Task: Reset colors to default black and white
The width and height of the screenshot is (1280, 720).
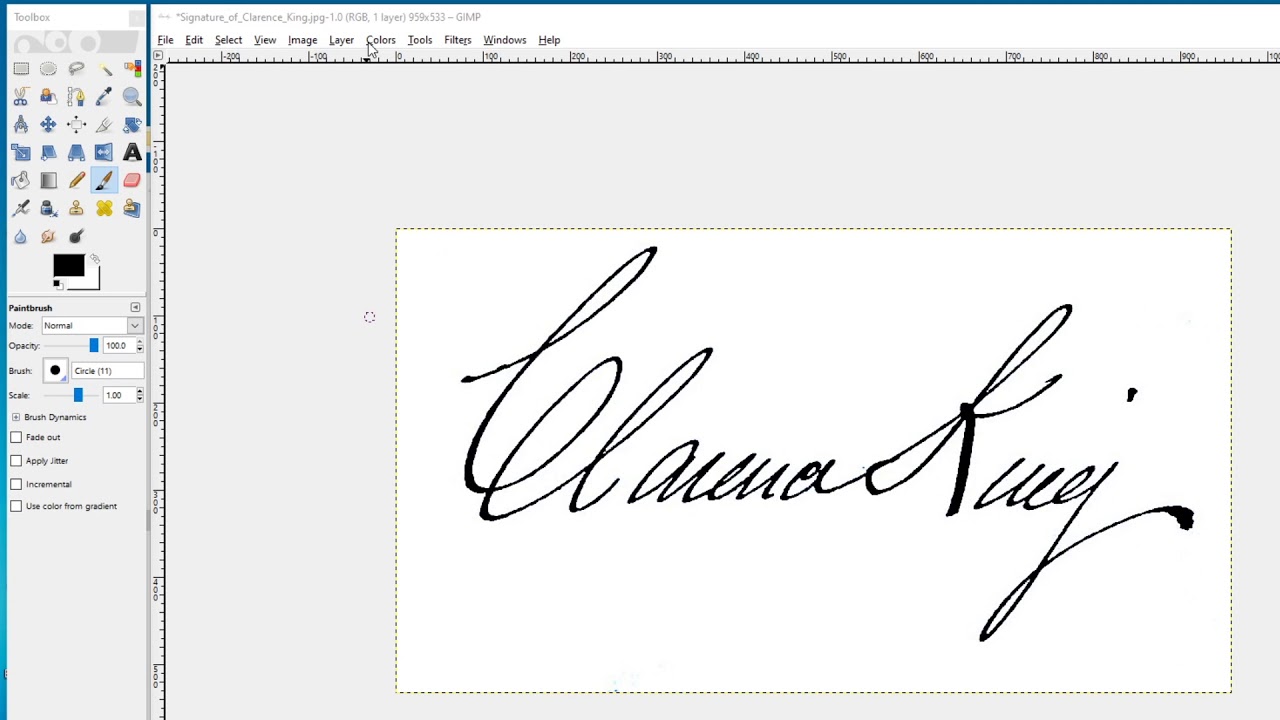Action: [x=57, y=284]
